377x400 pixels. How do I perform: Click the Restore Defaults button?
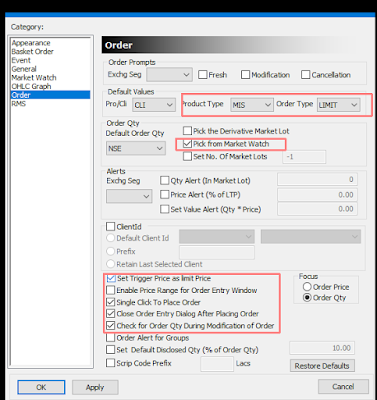pyautogui.click(x=322, y=366)
